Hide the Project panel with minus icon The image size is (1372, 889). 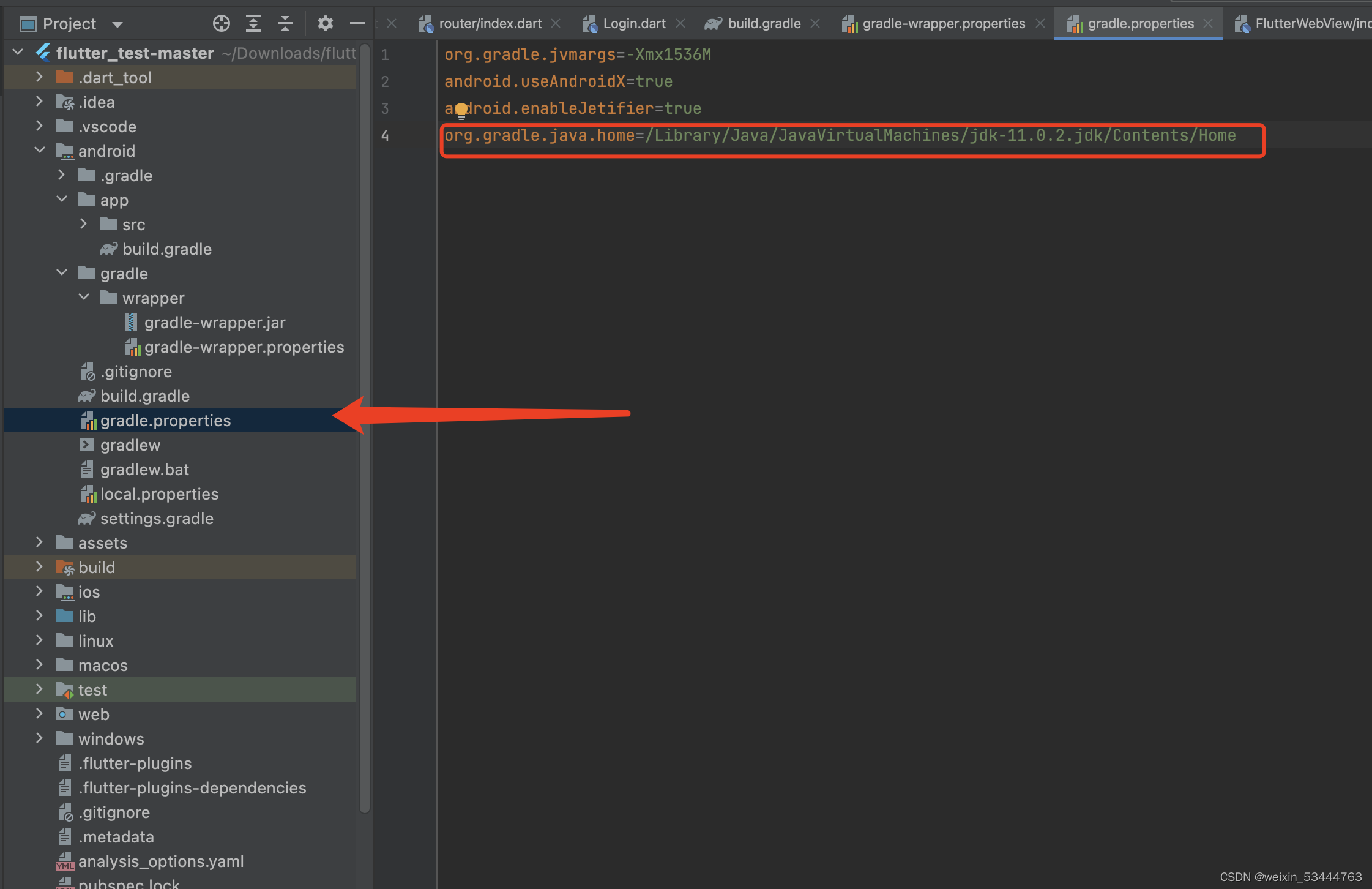point(357,24)
